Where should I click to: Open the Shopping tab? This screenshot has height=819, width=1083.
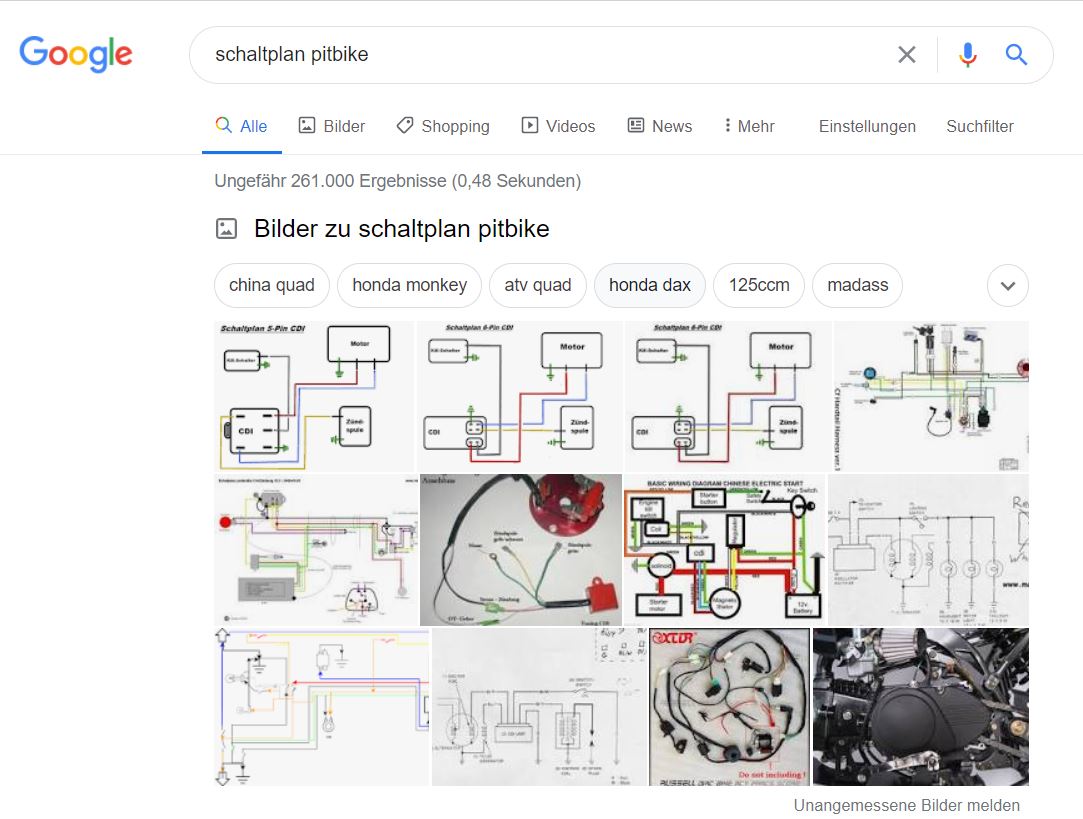[443, 126]
